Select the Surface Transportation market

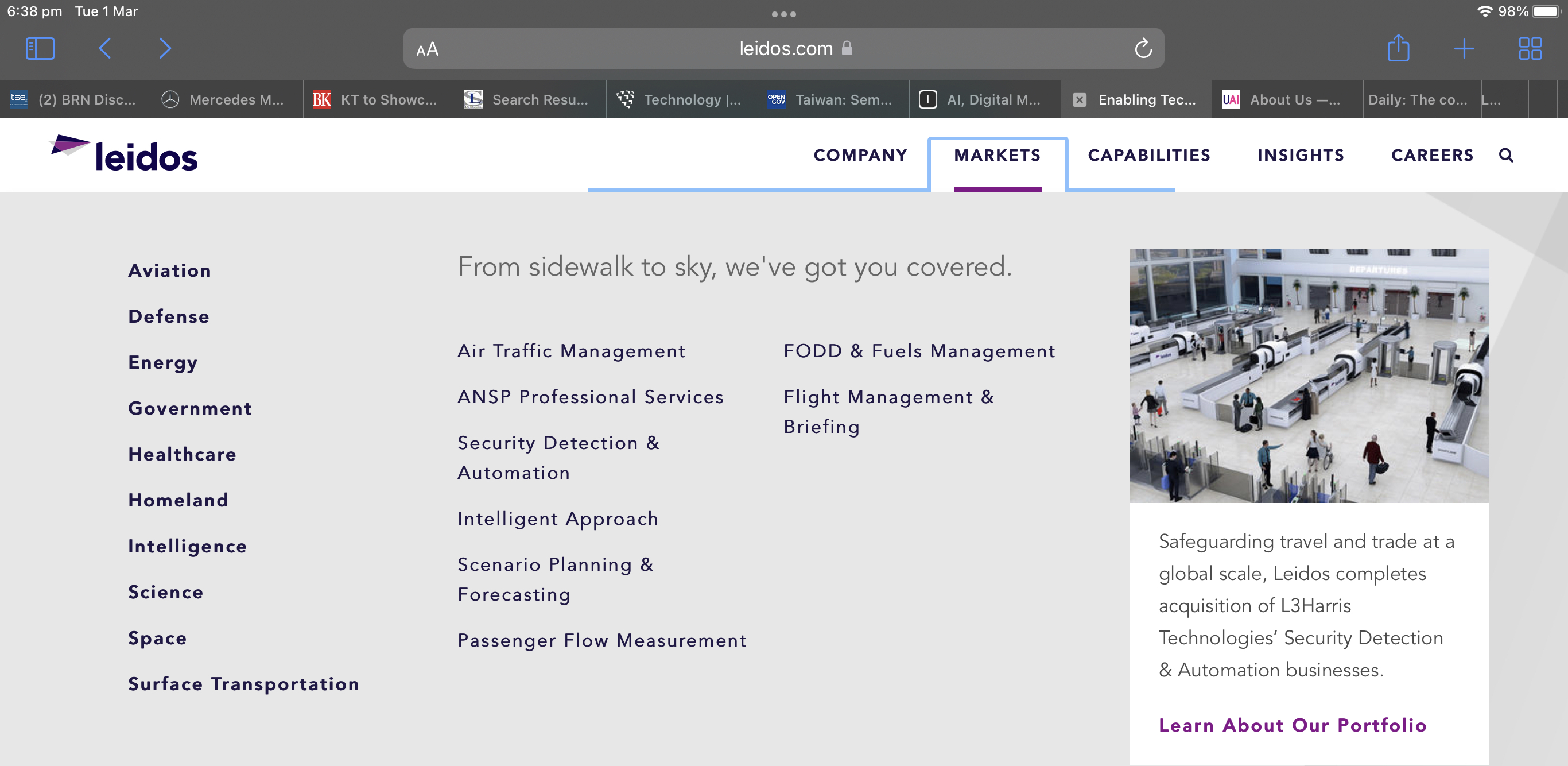243,684
